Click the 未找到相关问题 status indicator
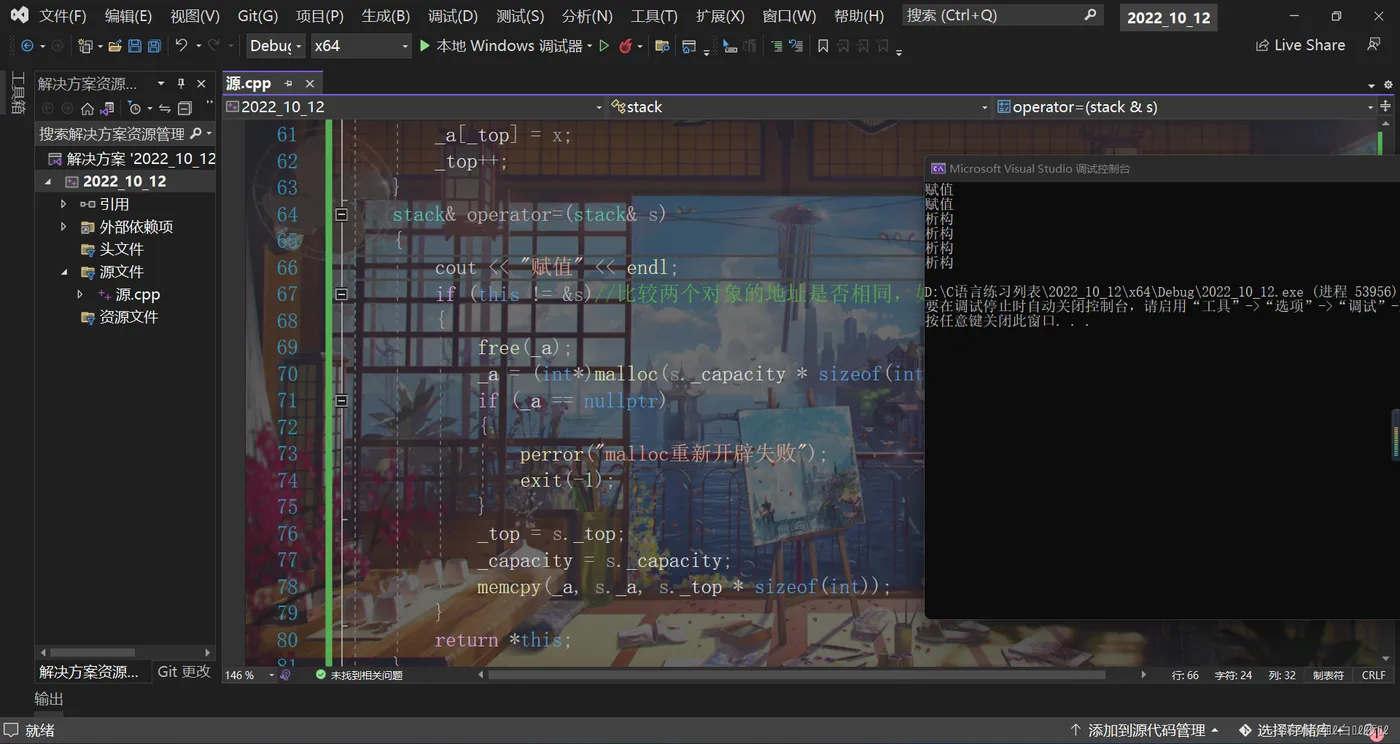The image size is (1400, 744). (x=359, y=675)
